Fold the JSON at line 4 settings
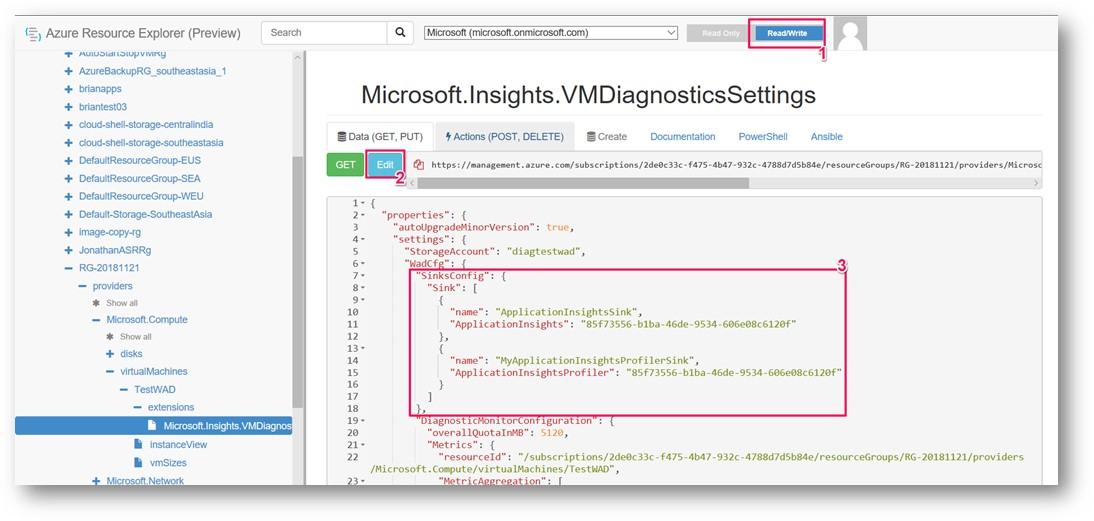The image size is (1094, 521). (364, 239)
